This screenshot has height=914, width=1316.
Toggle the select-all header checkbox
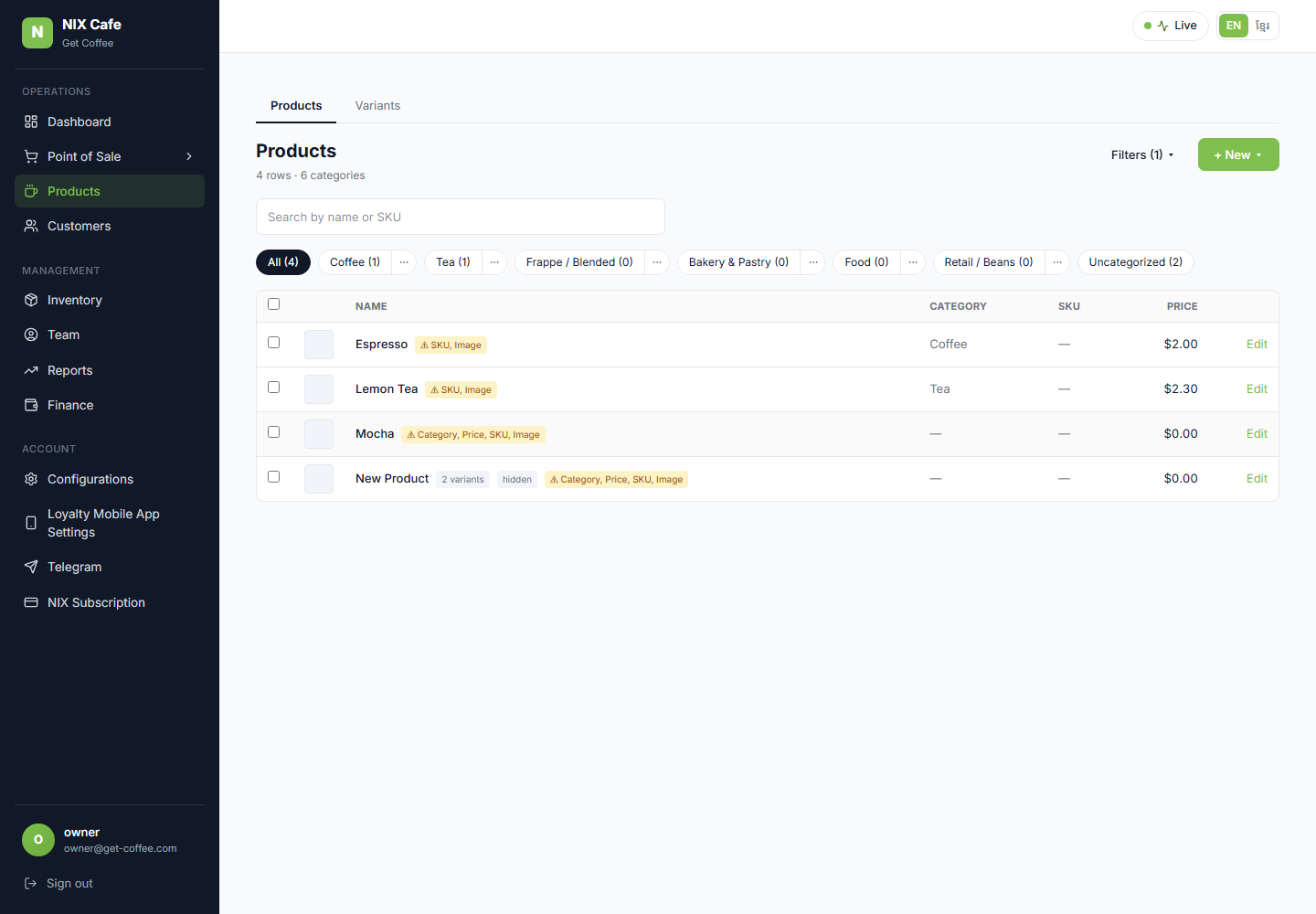click(x=273, y=303)
